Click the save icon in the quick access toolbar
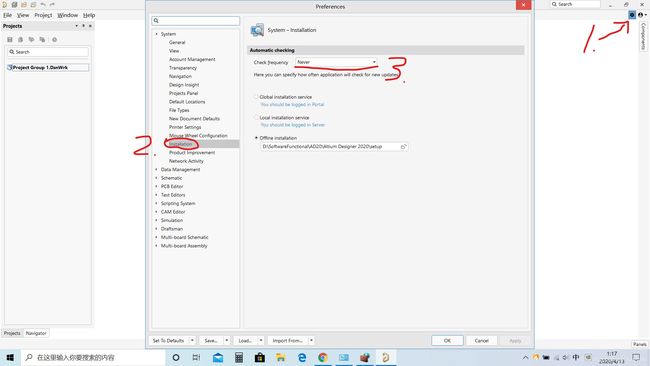650x366 pixels. pyautogui.click(x=15, y=5)
